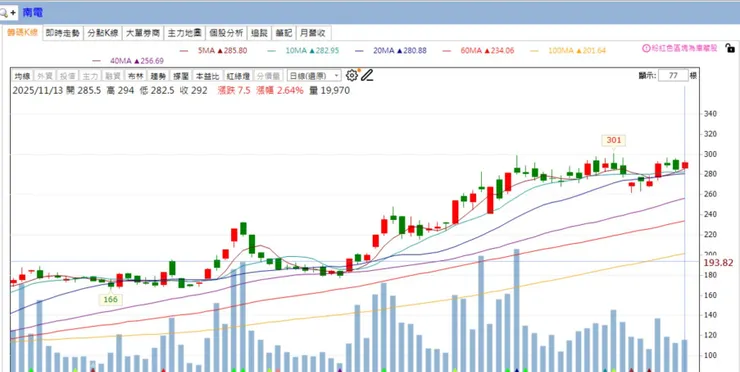Click the 20MA legend color line
Image resolution: width=740 pixels, height=372 pixels.
(x=359, y=51)
